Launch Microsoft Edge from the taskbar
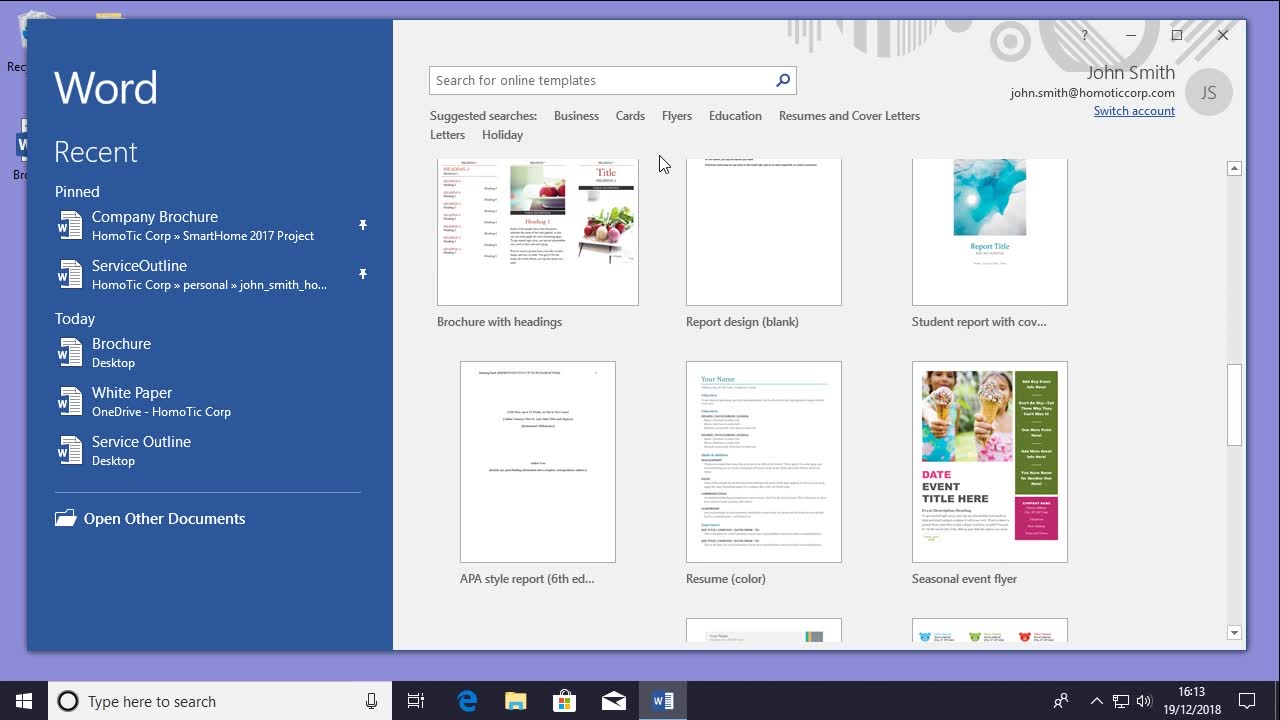 click(x=467, y=701)
